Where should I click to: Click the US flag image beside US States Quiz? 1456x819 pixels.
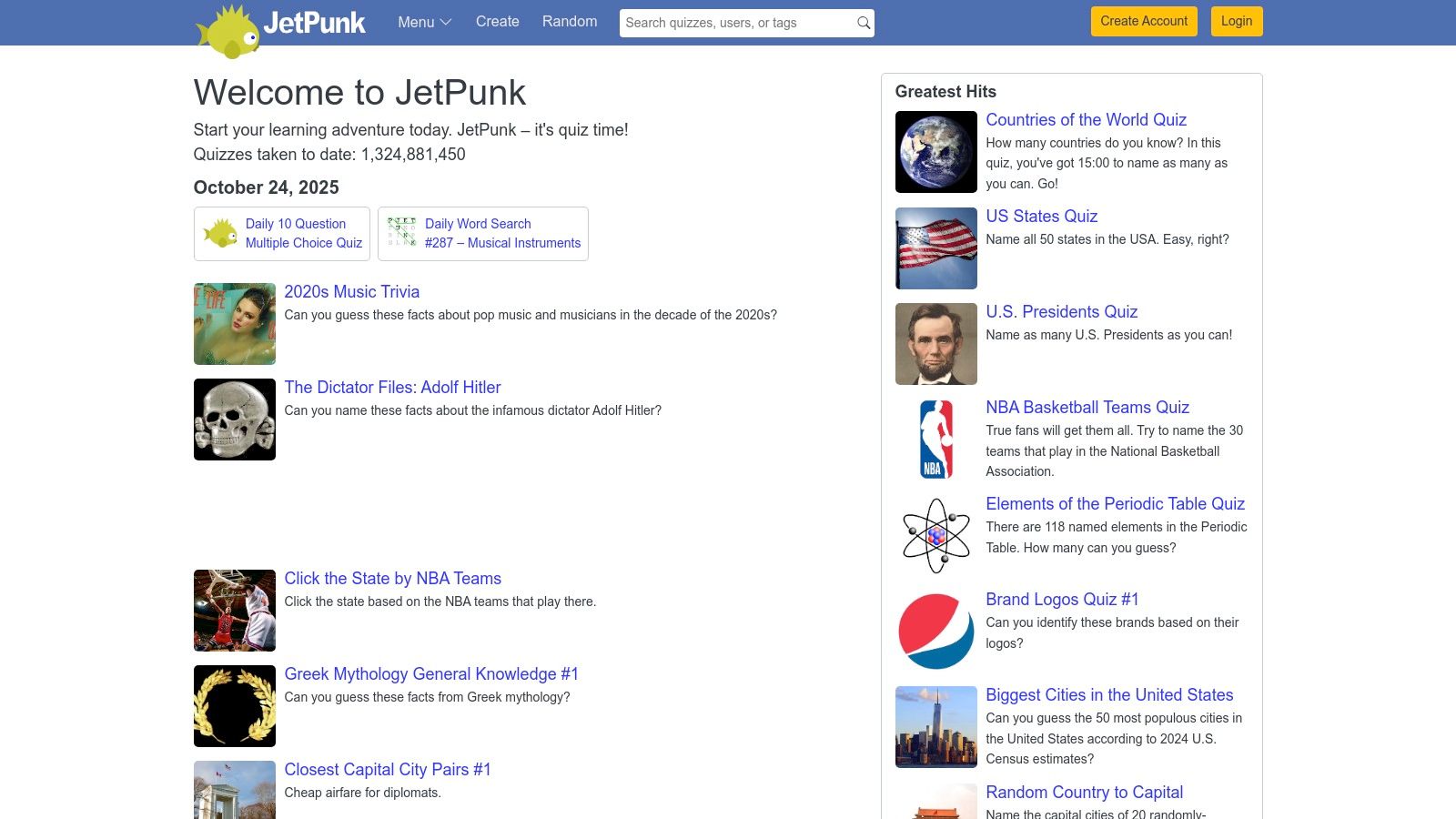tap(935, 248)
